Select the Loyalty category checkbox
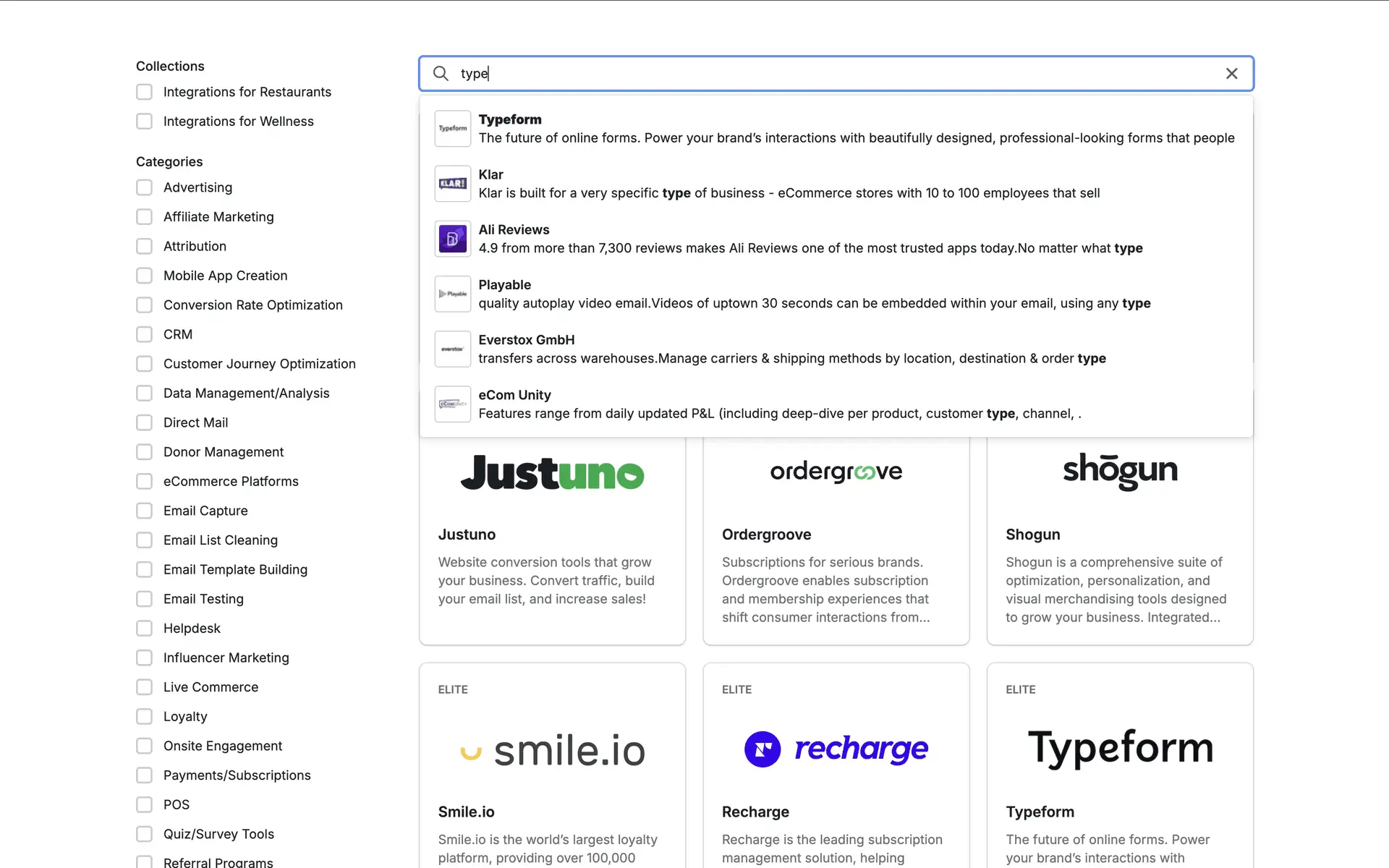Image resolution: width=1389 pixels, height=868 pixels. click(145, 716)
